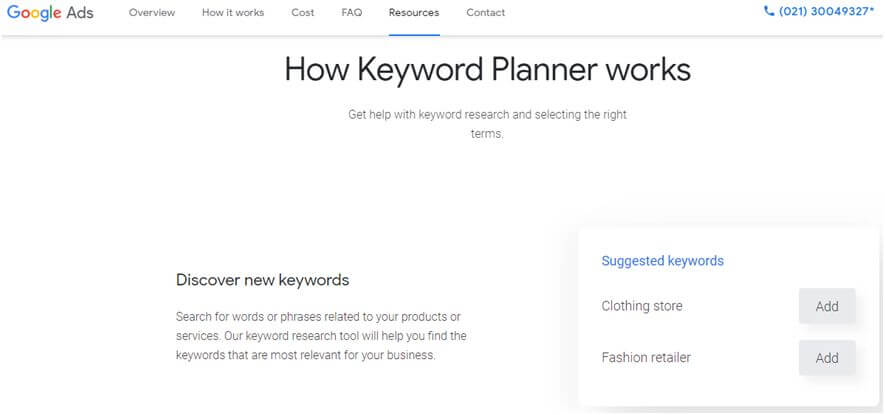Click the Google Ads logo
This screenshot has width=885, height=415.
coord(50,12)
